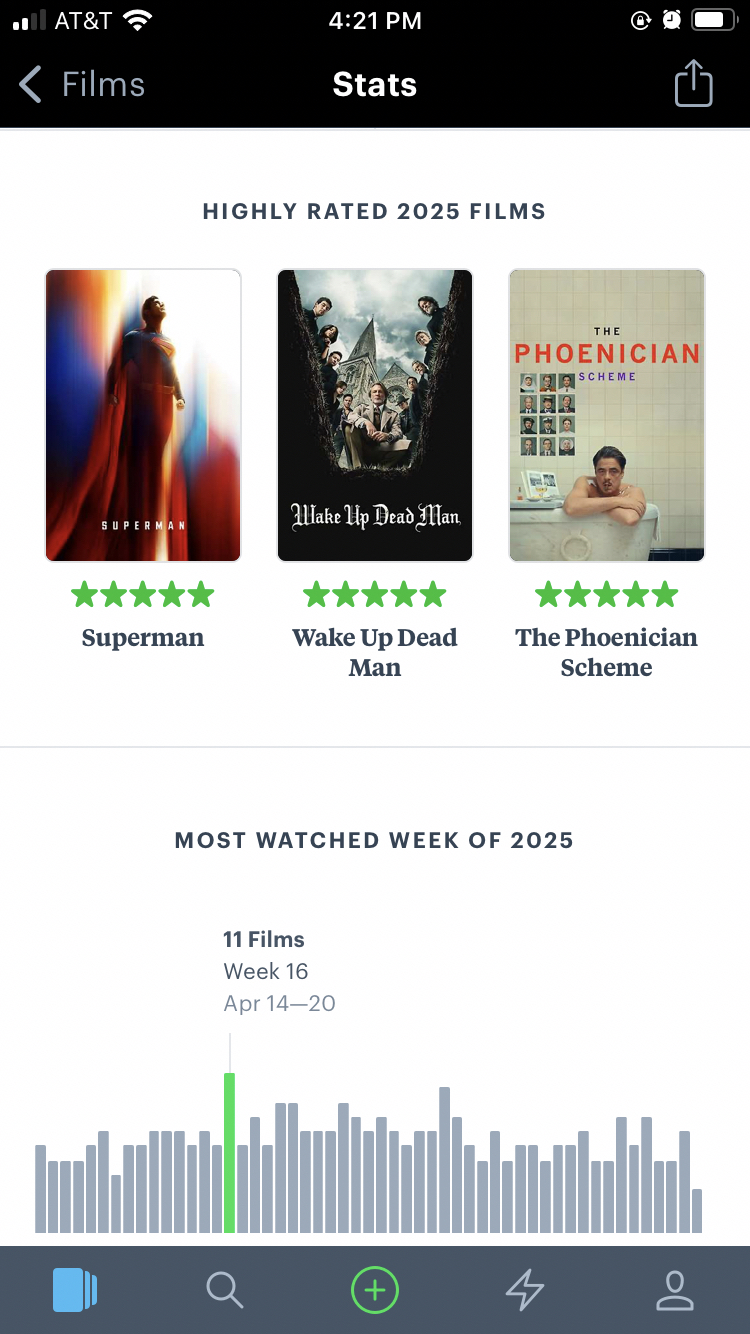Select the green Week 16 bar
The image size is (750, 1334).
229,1152
